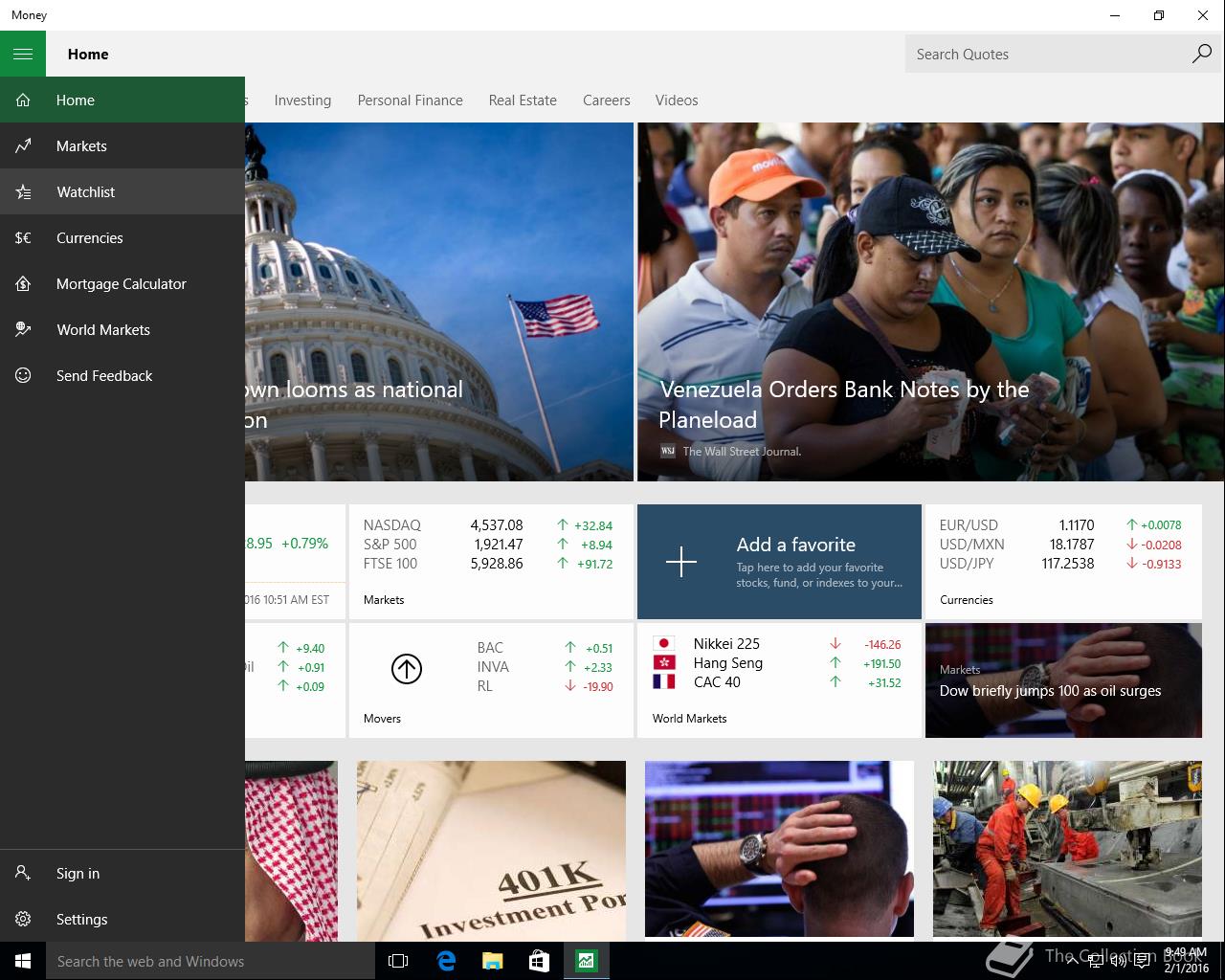Open Watchlist in the navigation menu
This screenshot has height=980, width=1225.
click(122, 192)
